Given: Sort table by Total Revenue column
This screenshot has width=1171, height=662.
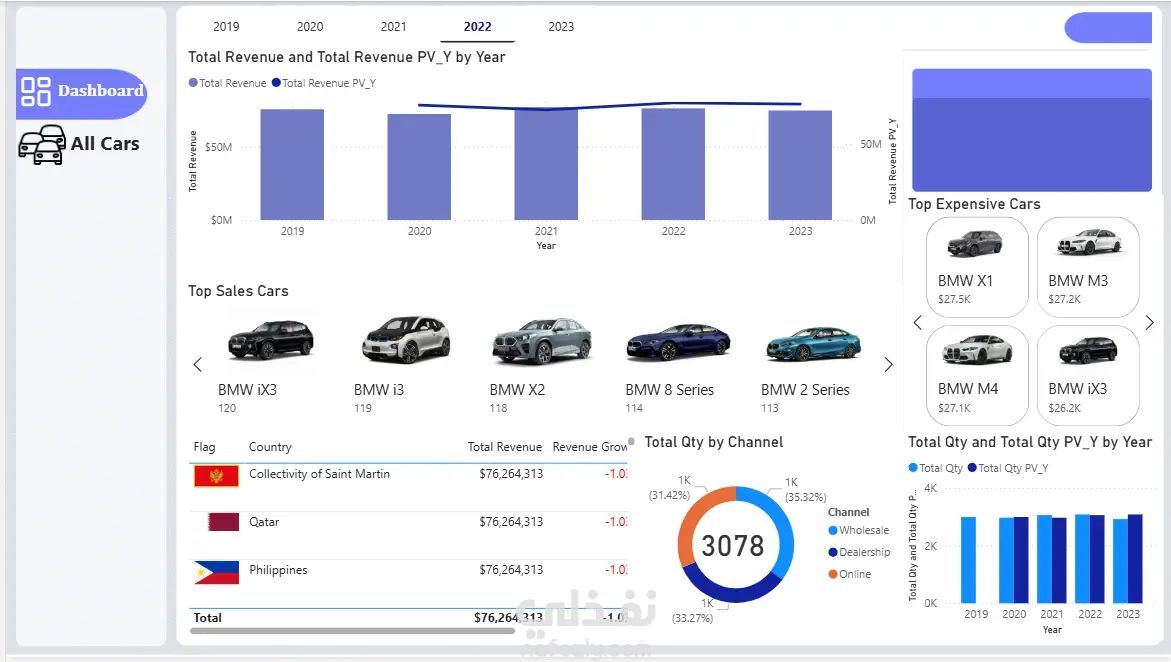Looking at the screenshot, I should tap(504, 447).
